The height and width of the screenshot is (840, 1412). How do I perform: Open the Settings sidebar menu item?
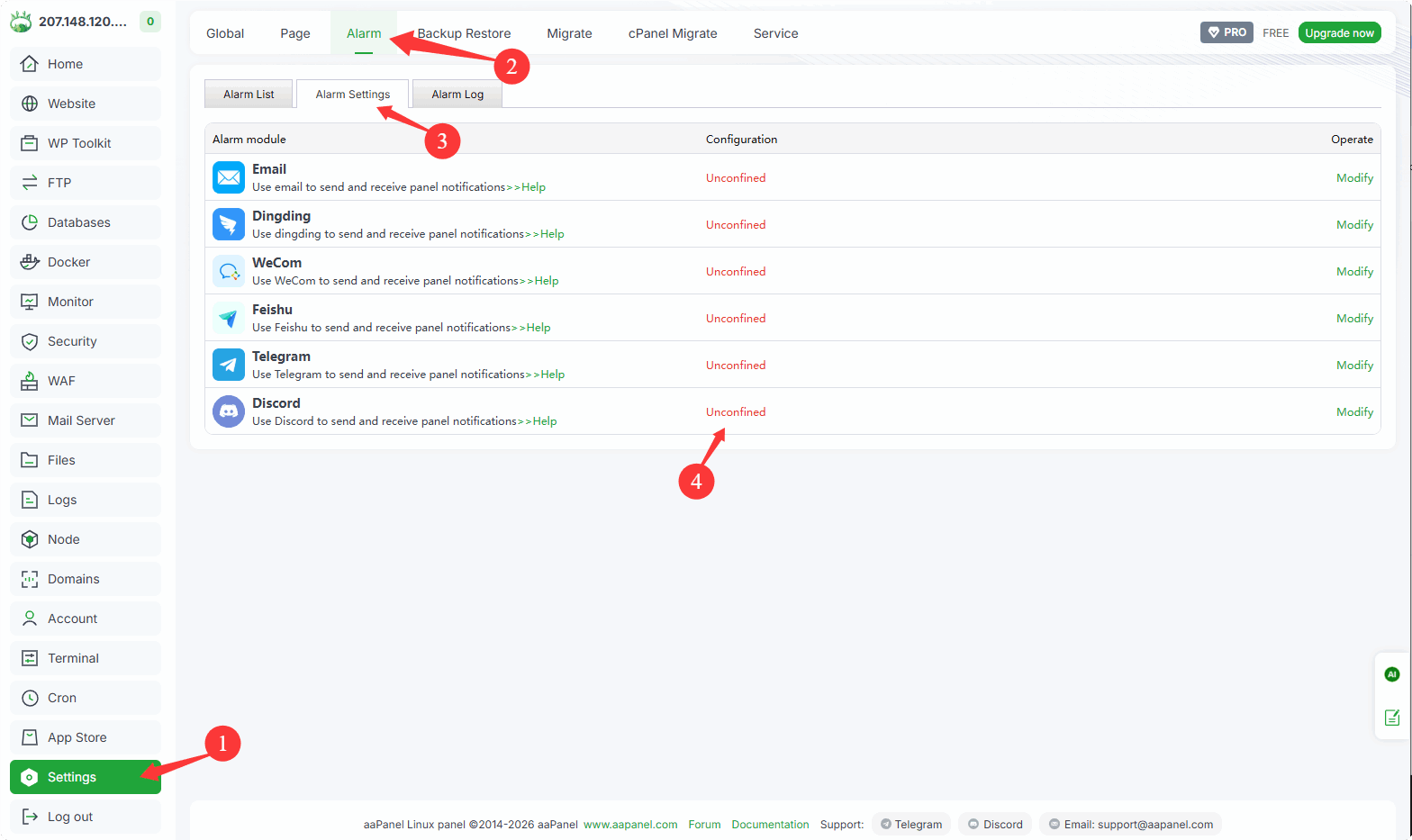pyautogui.click(x=86, y=777)
